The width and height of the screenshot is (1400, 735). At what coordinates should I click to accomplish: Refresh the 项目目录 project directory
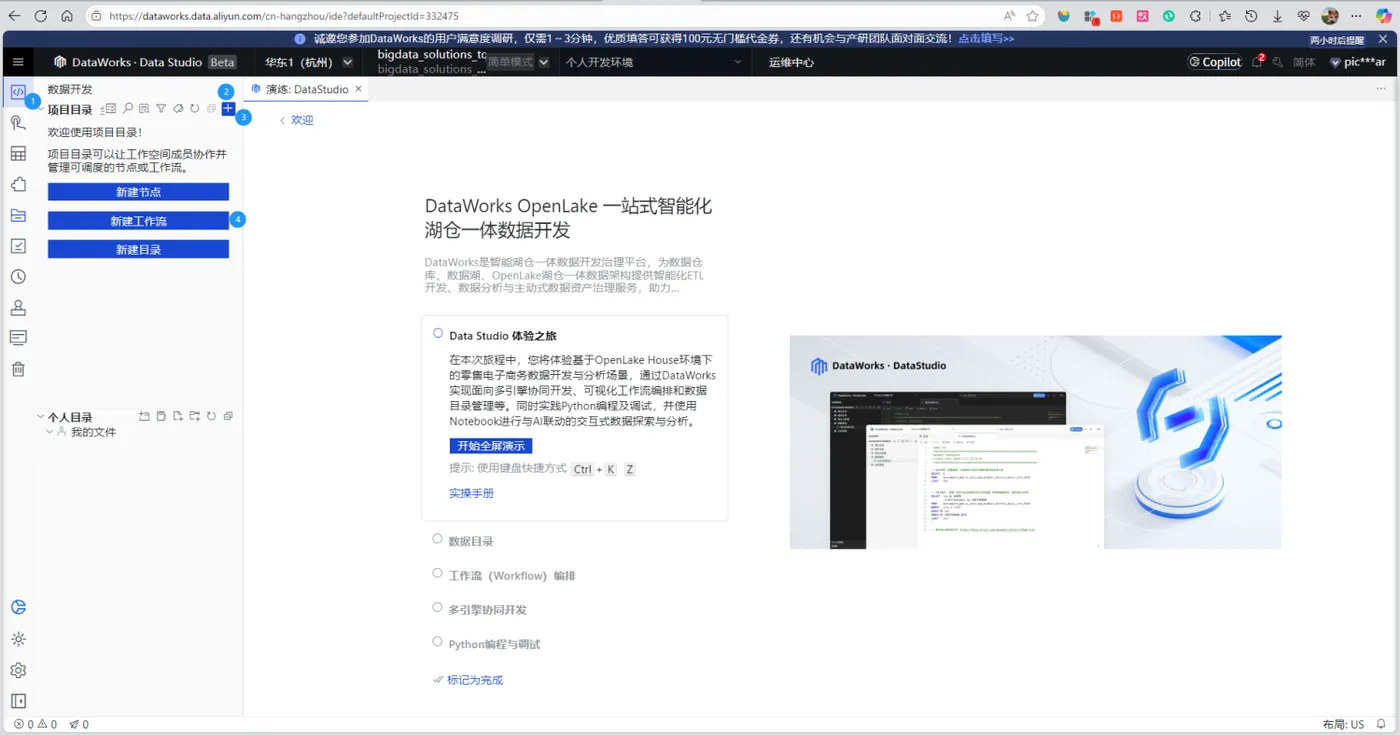pyautogui.click(x=194, y=109)
